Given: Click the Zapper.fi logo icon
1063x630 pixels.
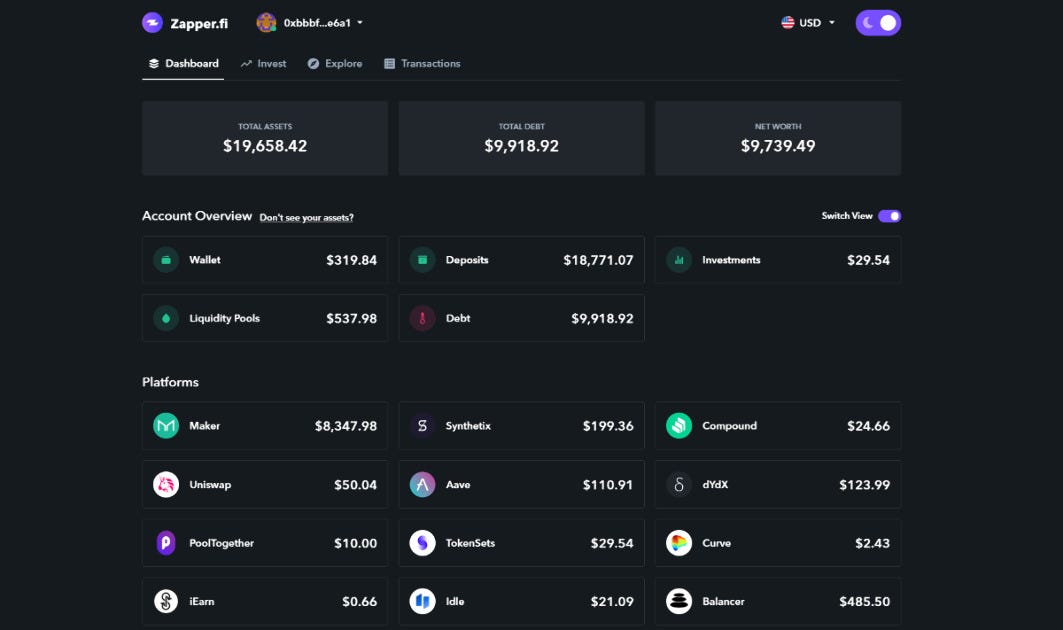Looking at the screenshot, I should (x=153, y=22).
